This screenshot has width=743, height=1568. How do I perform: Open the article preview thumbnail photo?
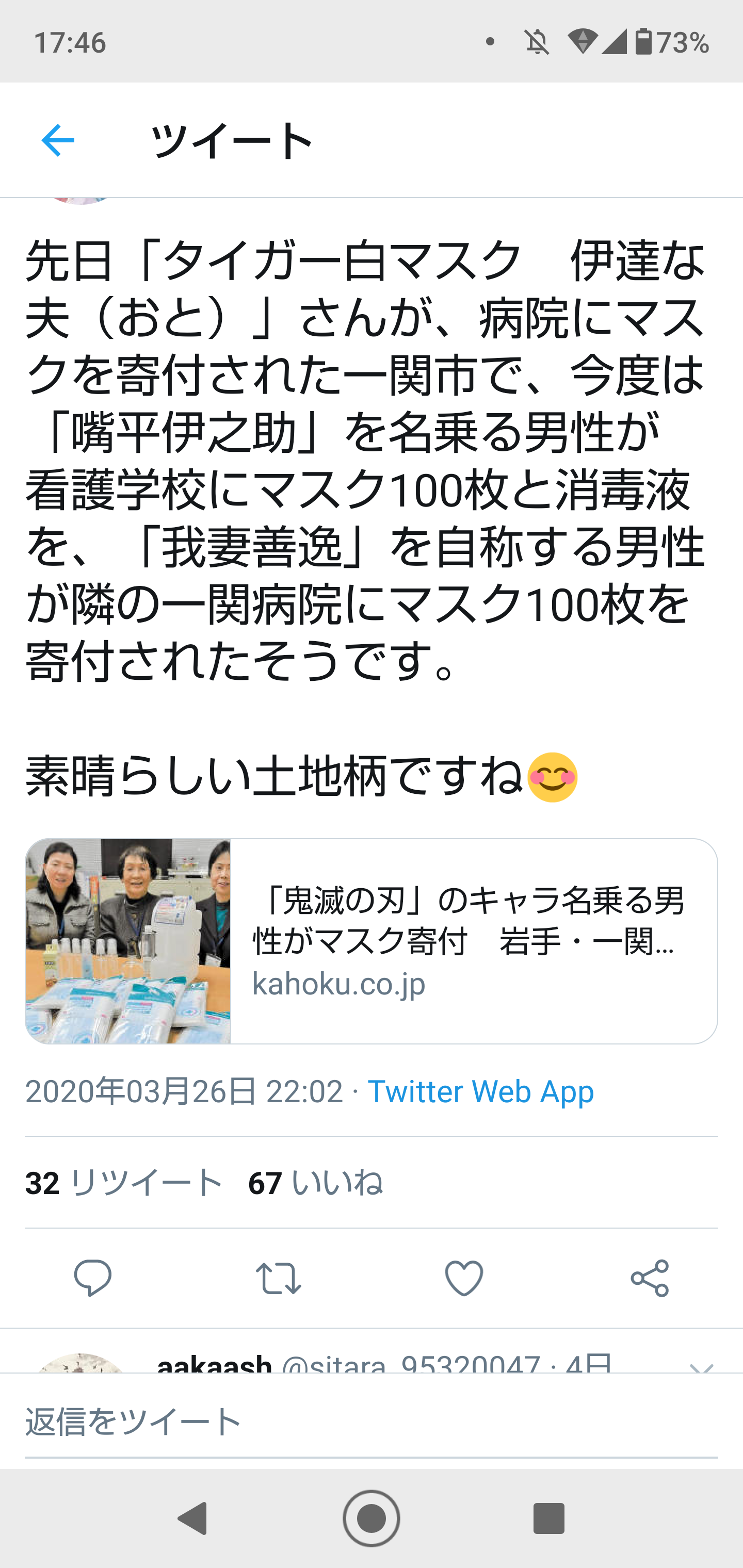128,941
